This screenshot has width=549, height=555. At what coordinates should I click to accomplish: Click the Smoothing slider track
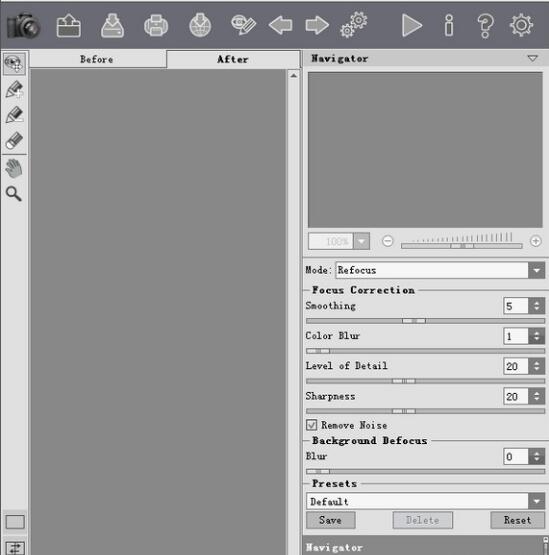pyautogui.click(x=425, y=321)
